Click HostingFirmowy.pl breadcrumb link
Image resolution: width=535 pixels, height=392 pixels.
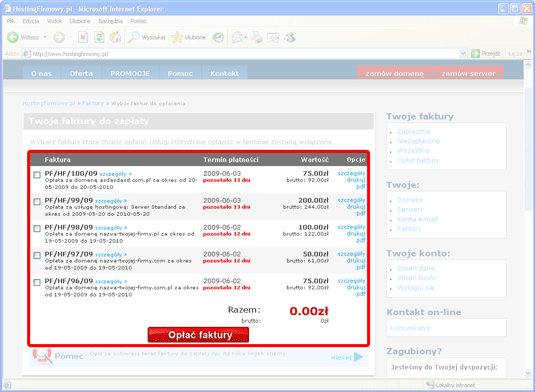click(x=49, y=103)
